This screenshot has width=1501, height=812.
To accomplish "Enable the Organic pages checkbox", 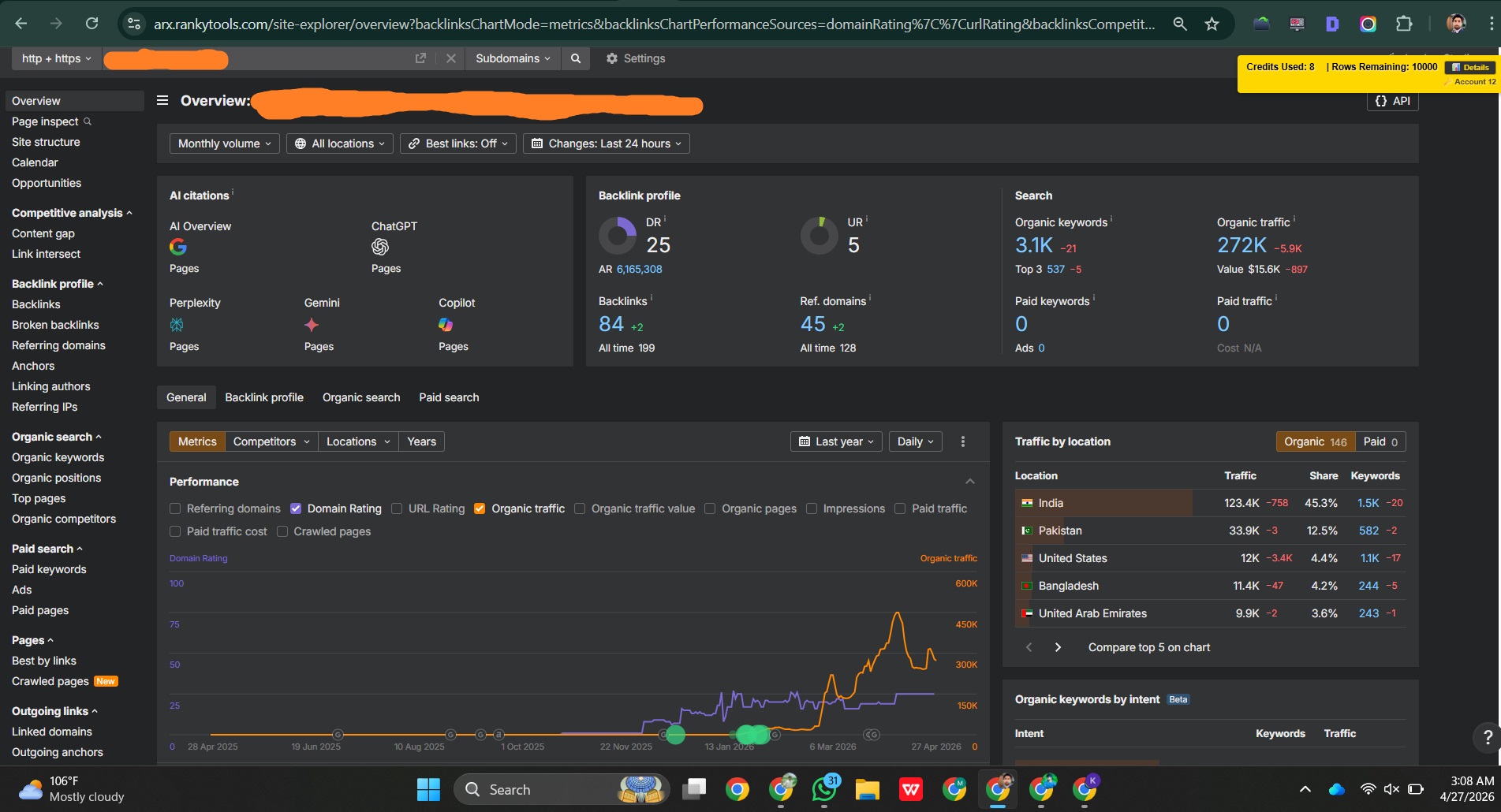I will [x=710, y=508].
